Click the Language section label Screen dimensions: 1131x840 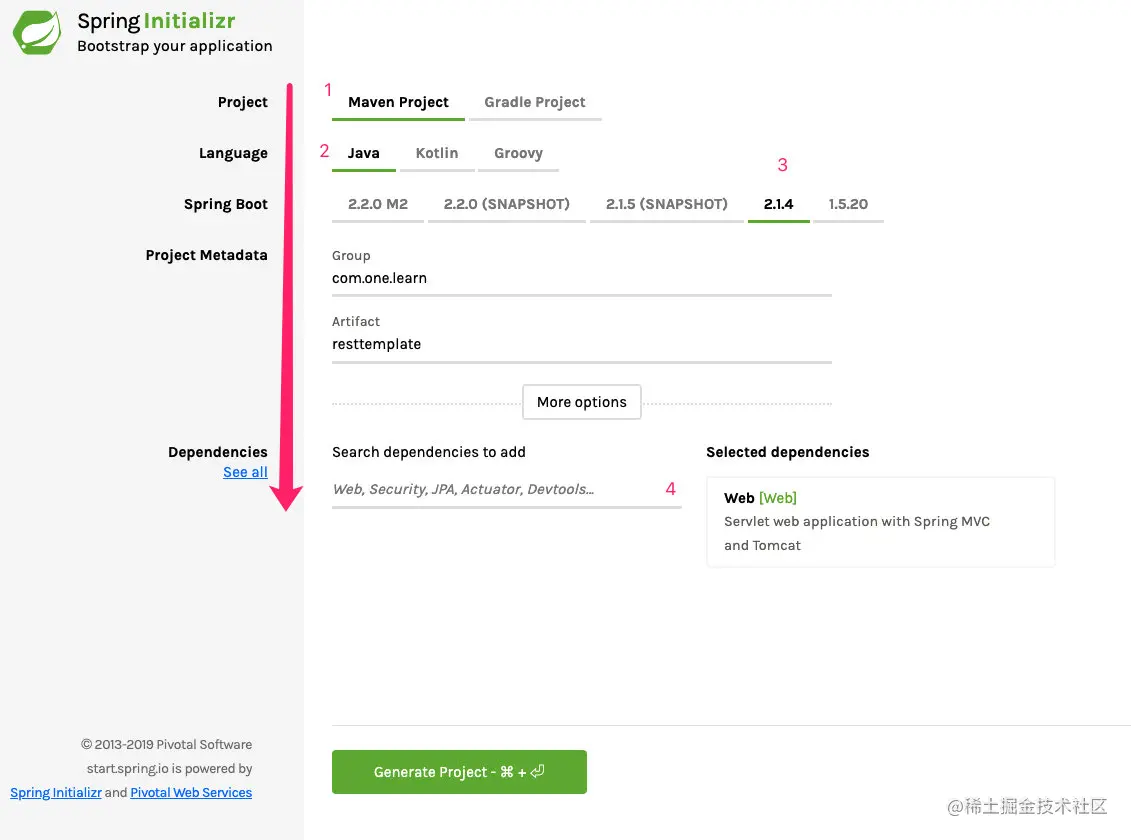point(233,154)
